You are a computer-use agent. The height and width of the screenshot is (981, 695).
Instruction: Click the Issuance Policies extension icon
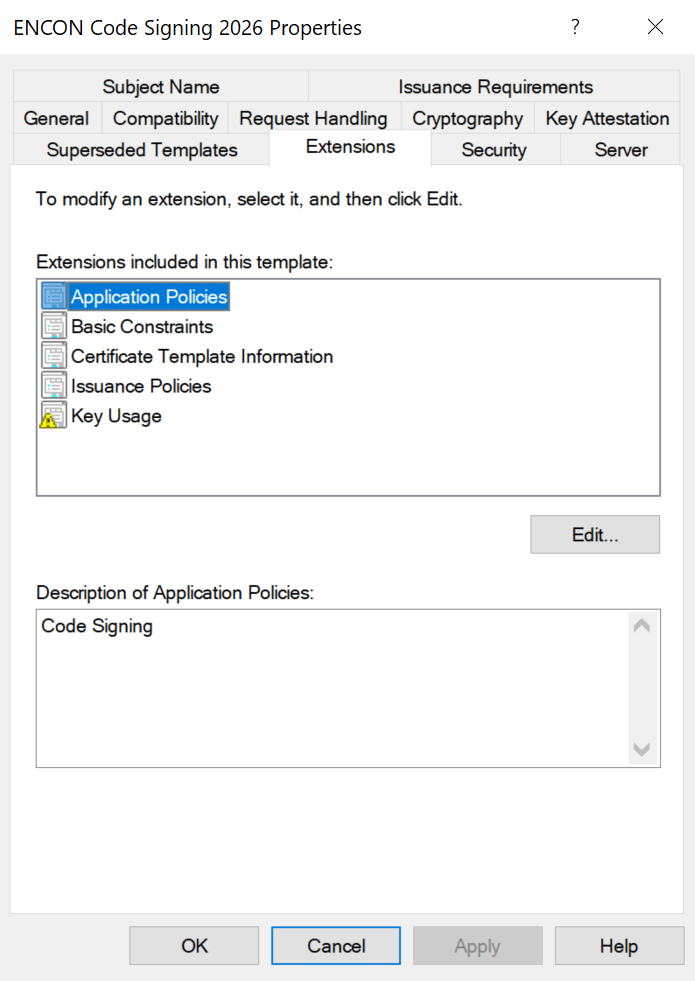[x=54, y=386]
